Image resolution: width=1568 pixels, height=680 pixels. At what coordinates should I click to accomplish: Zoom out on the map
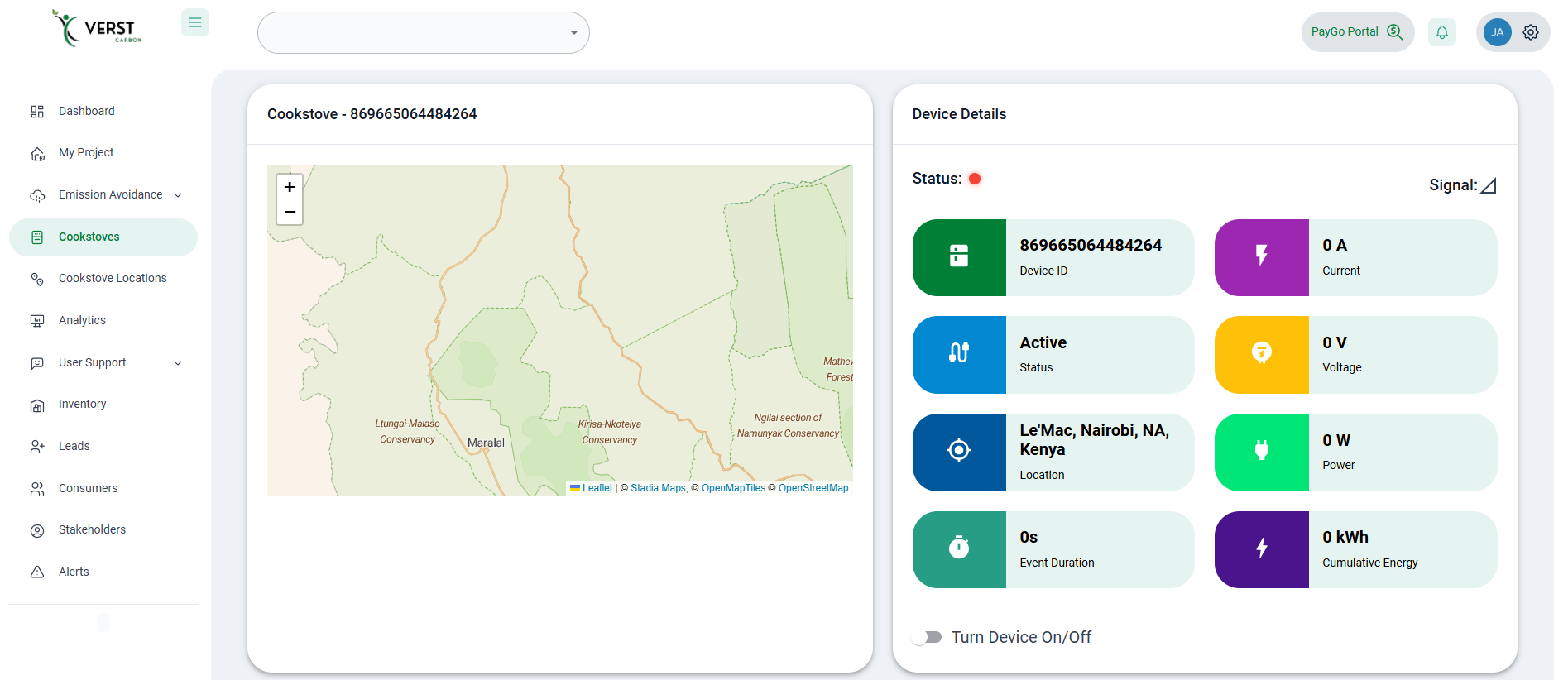290,213
